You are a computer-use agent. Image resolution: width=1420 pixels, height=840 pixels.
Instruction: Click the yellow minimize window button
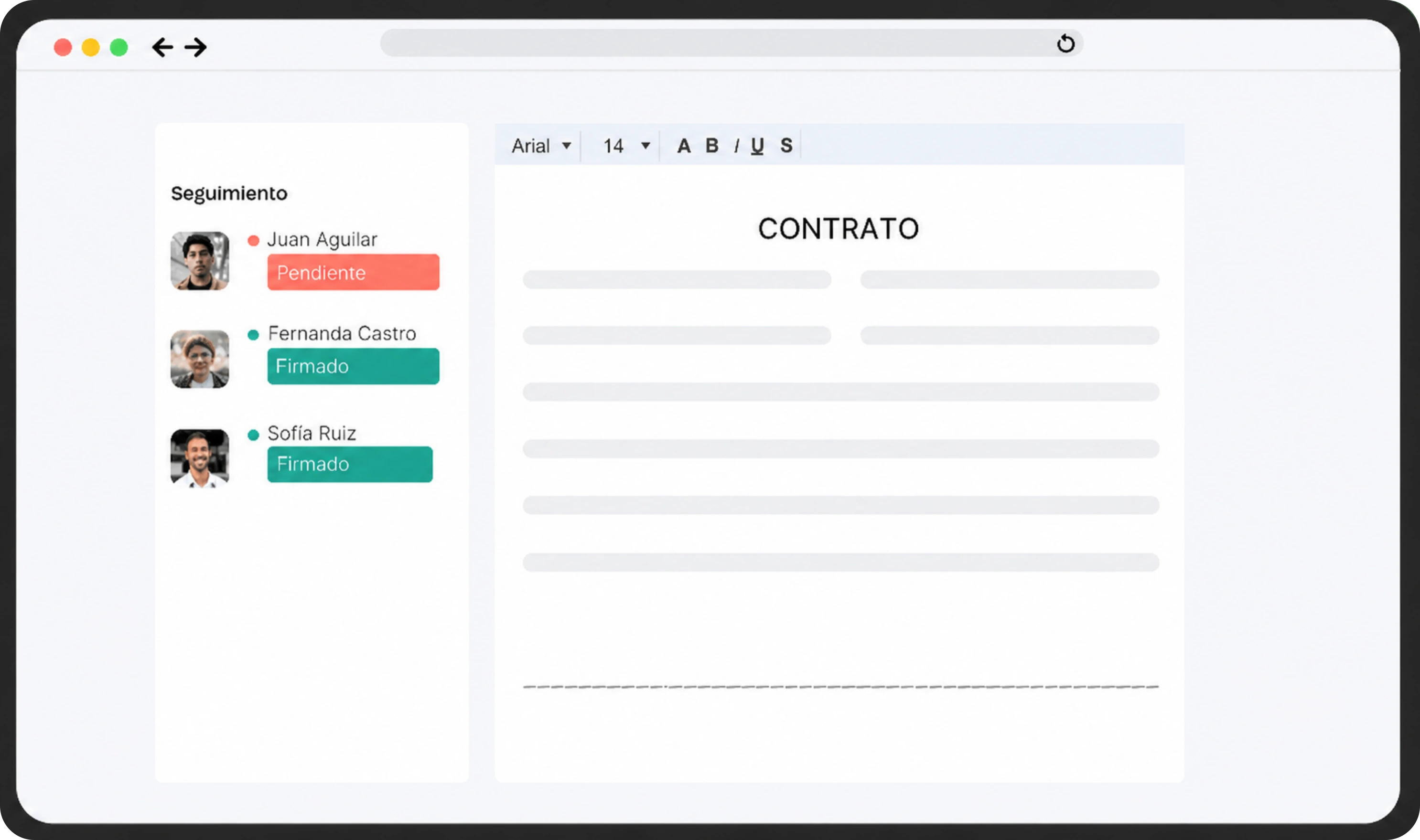91,48
